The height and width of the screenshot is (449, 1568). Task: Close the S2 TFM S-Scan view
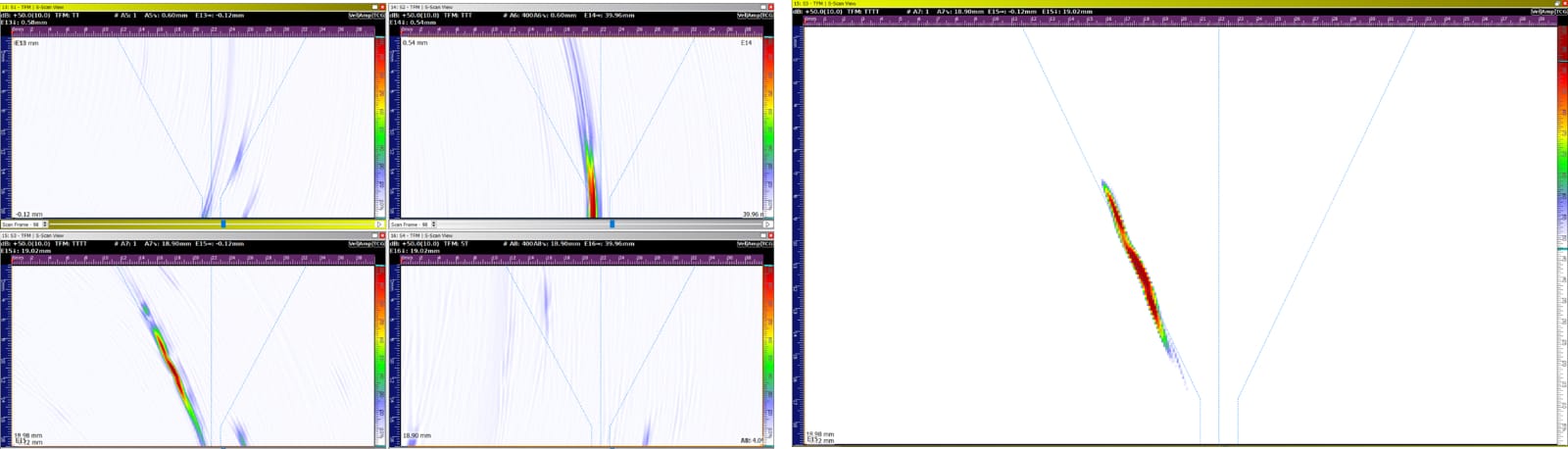click(x=771, y=7)
